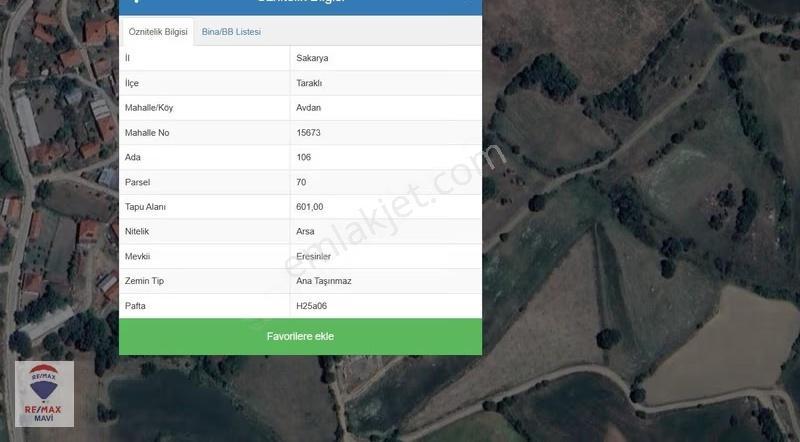Select the Tapu Alanı field label

tap(145, 207)
